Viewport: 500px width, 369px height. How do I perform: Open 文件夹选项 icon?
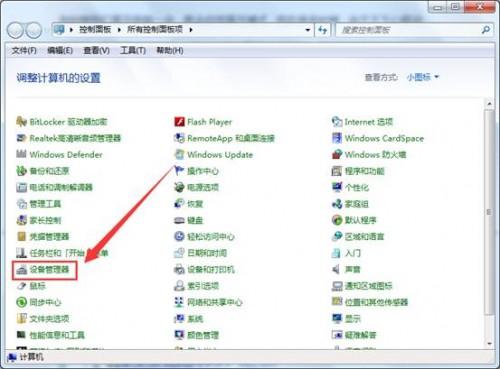click(21, 318)
